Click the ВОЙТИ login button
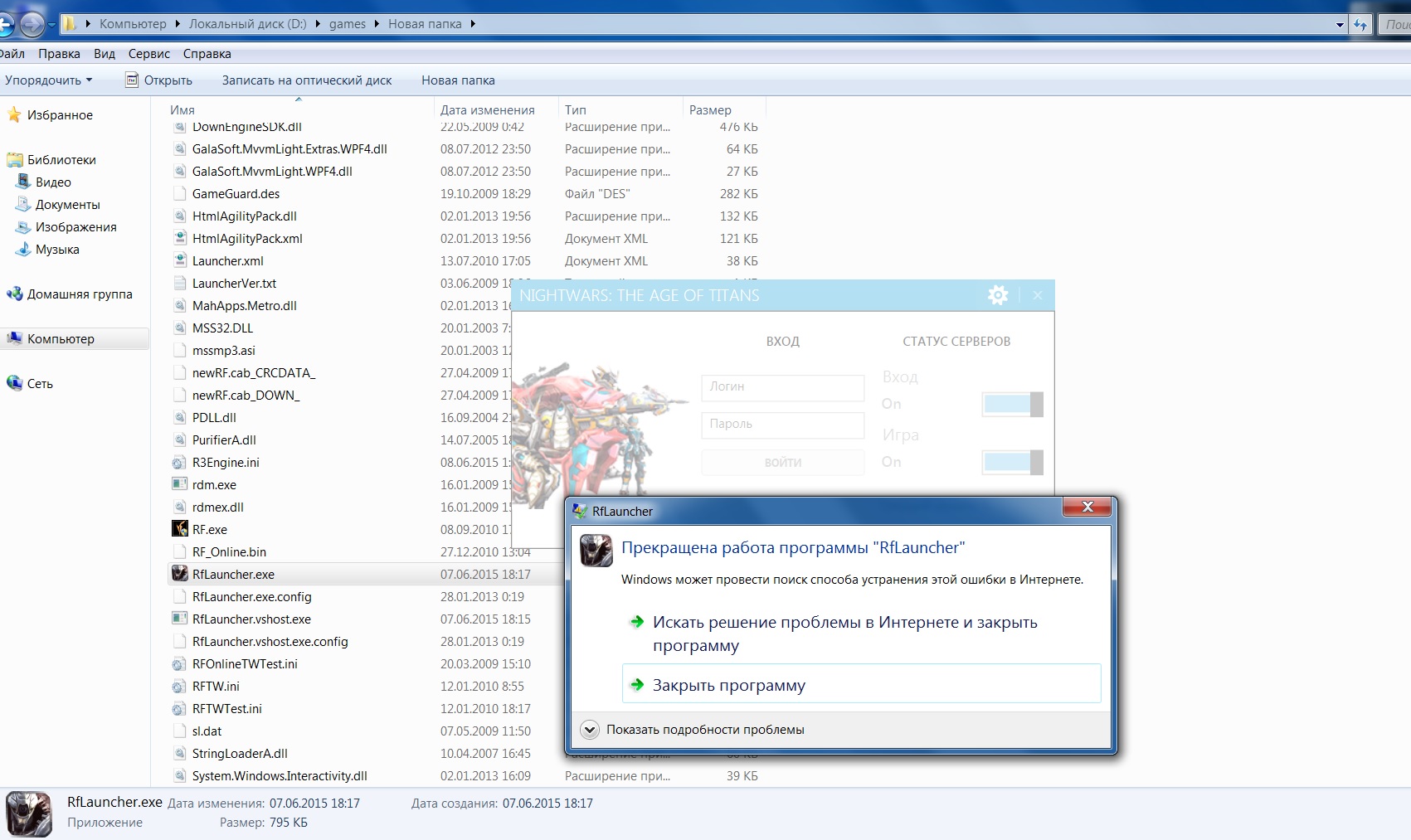1411x840 pixels. 783,462
